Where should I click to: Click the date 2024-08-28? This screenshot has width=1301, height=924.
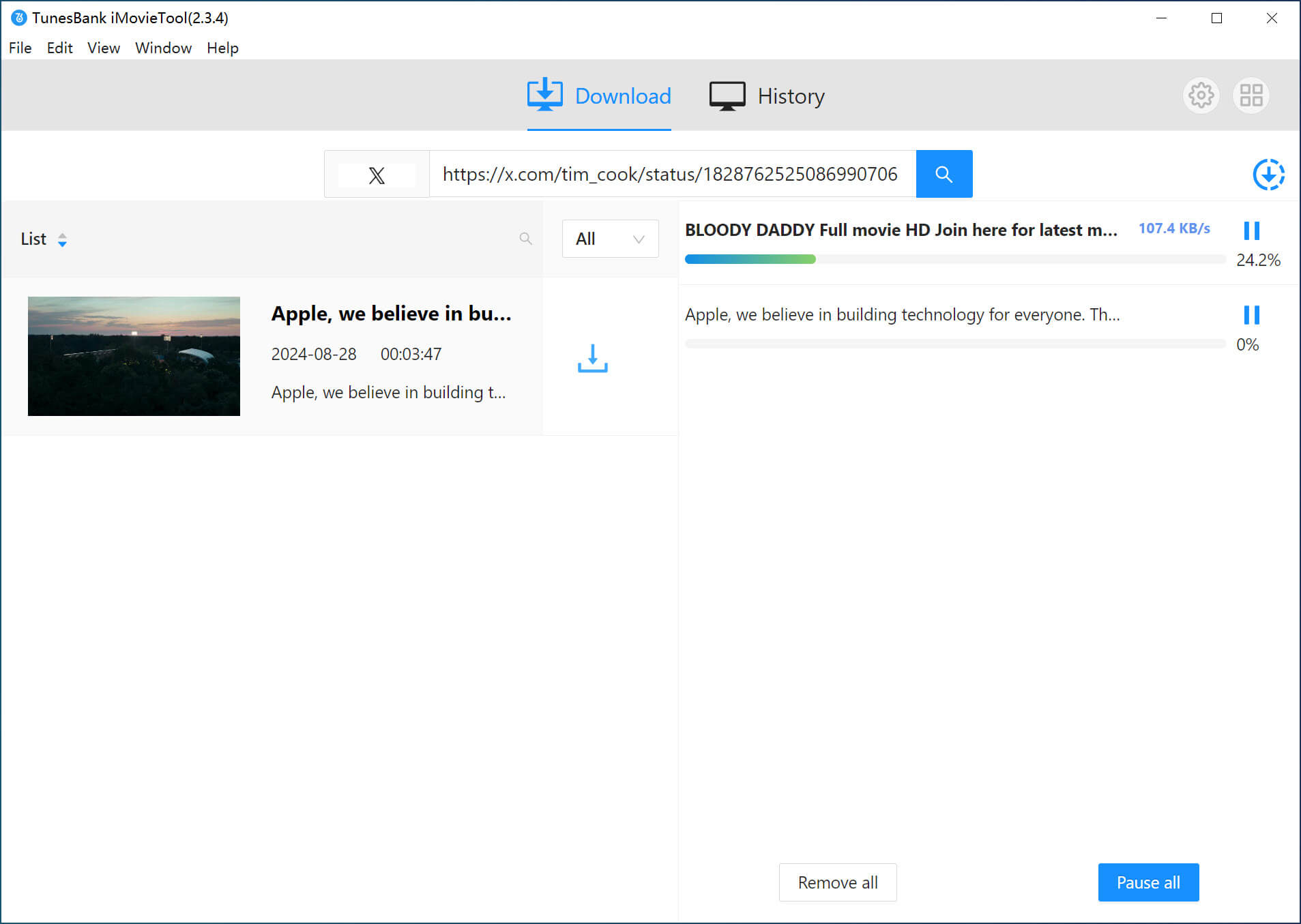[314, 354]
